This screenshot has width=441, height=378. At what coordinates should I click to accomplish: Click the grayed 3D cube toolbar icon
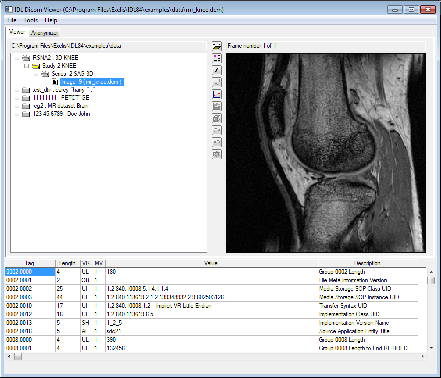pos(217,118)
